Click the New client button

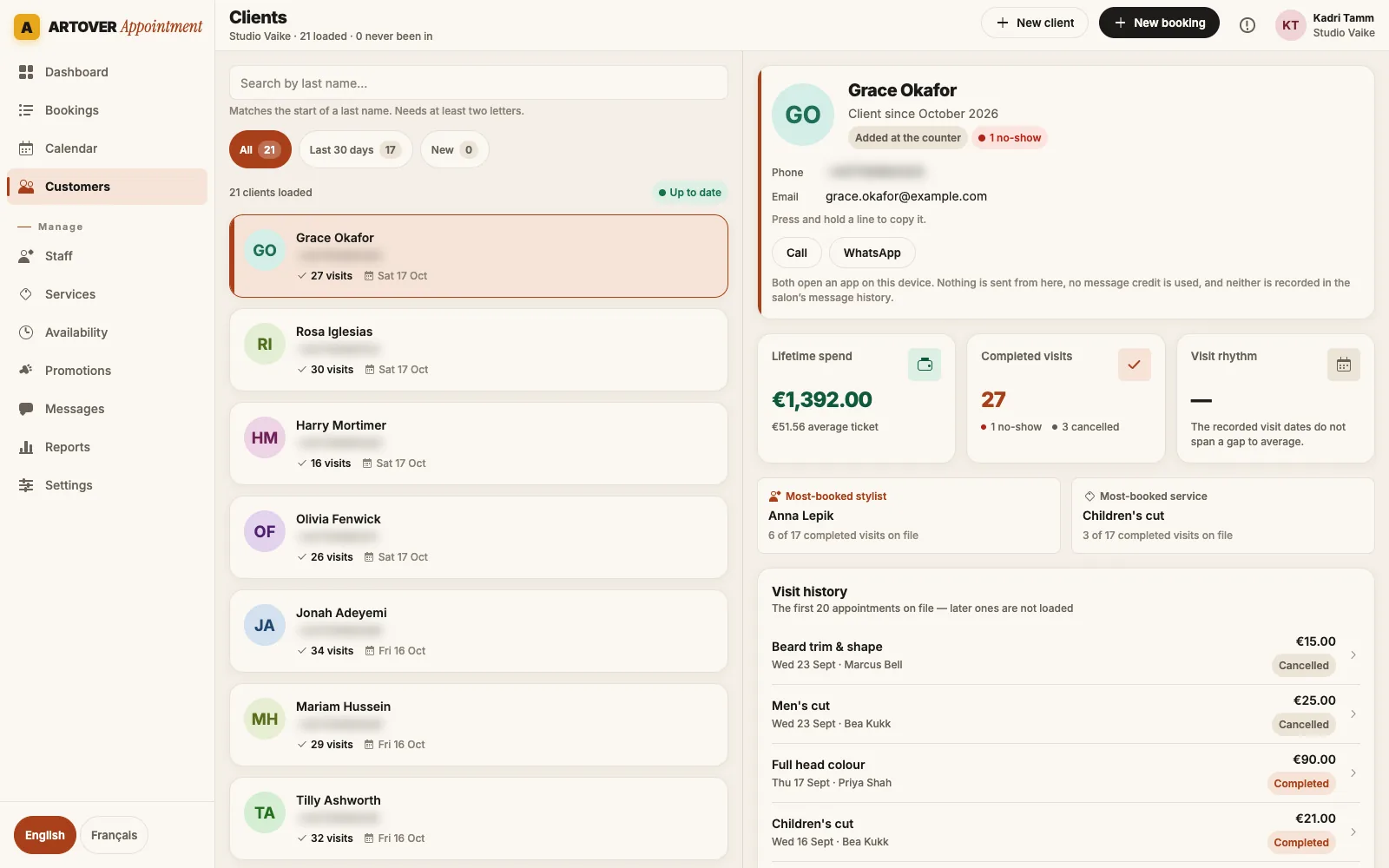pos(1035,23)
